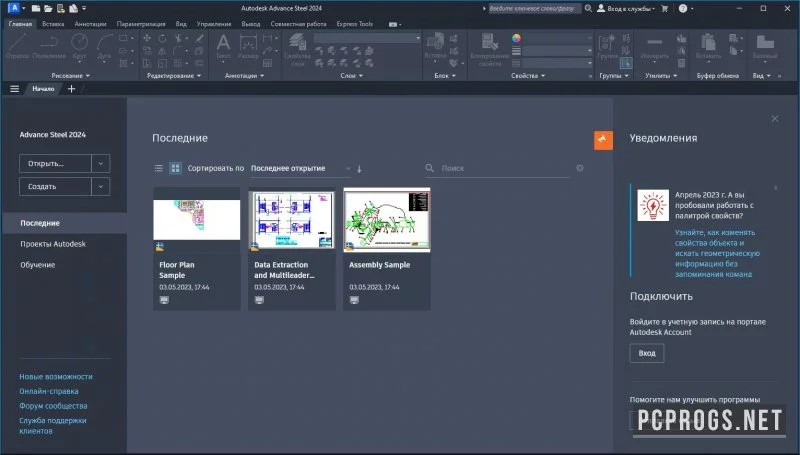Viewport: 800px width, 455px height.
Task: Open the Вход в службы dropdown
Action: (x=626, y=9)
